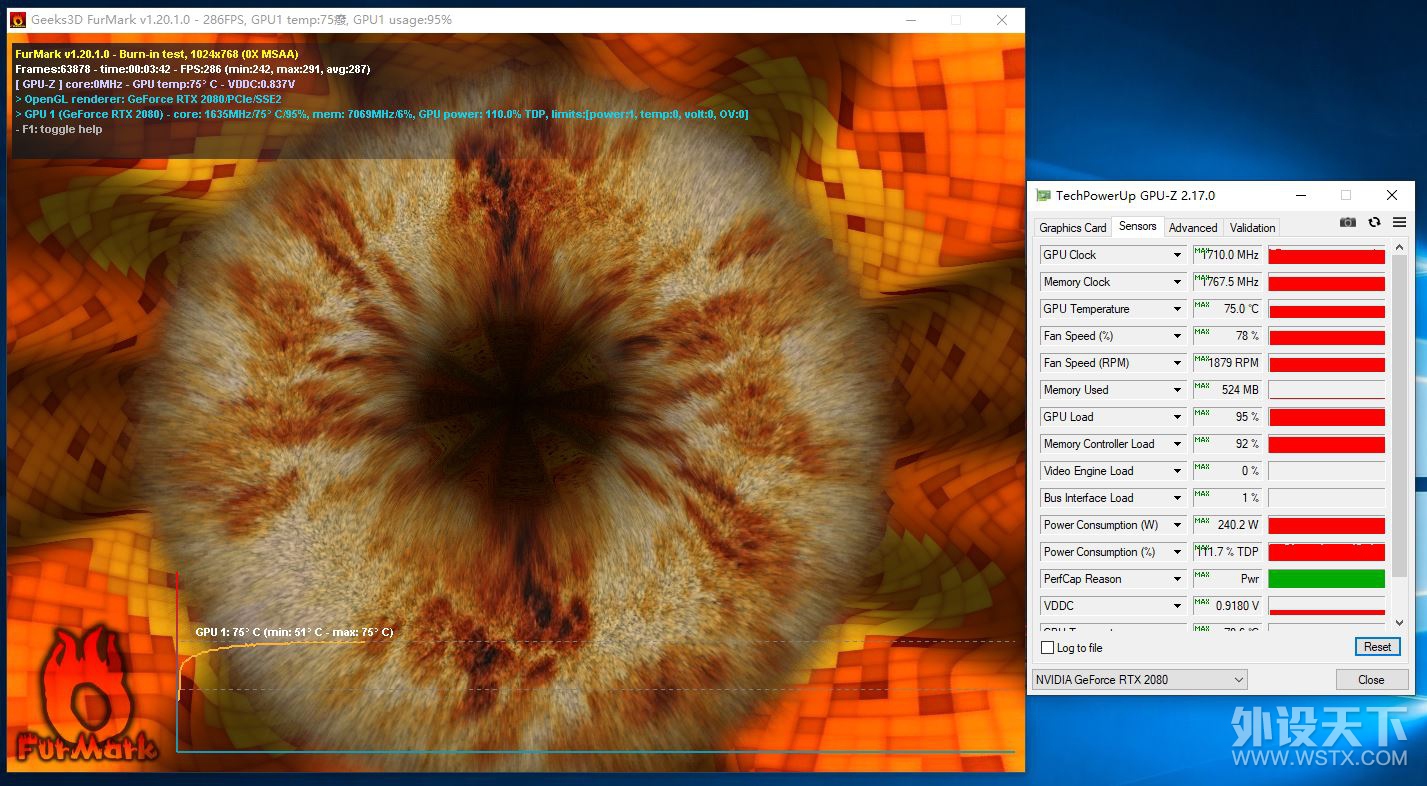Click the 111.7 % TDP value
1427x786 pixels.
[1227, 552]
